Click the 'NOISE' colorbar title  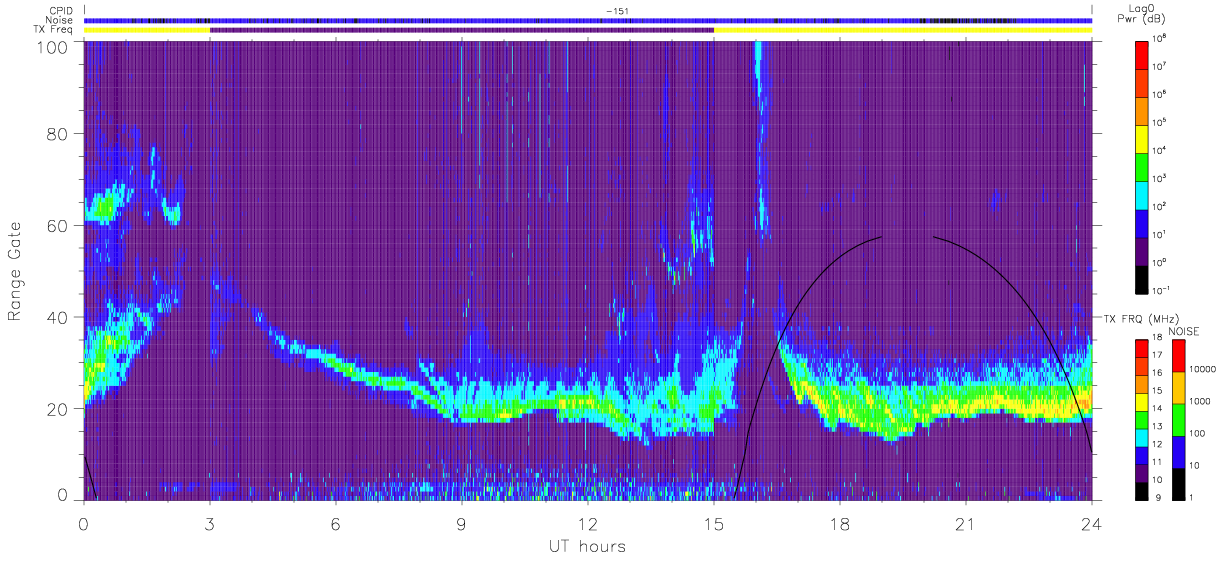(1184, 330)
